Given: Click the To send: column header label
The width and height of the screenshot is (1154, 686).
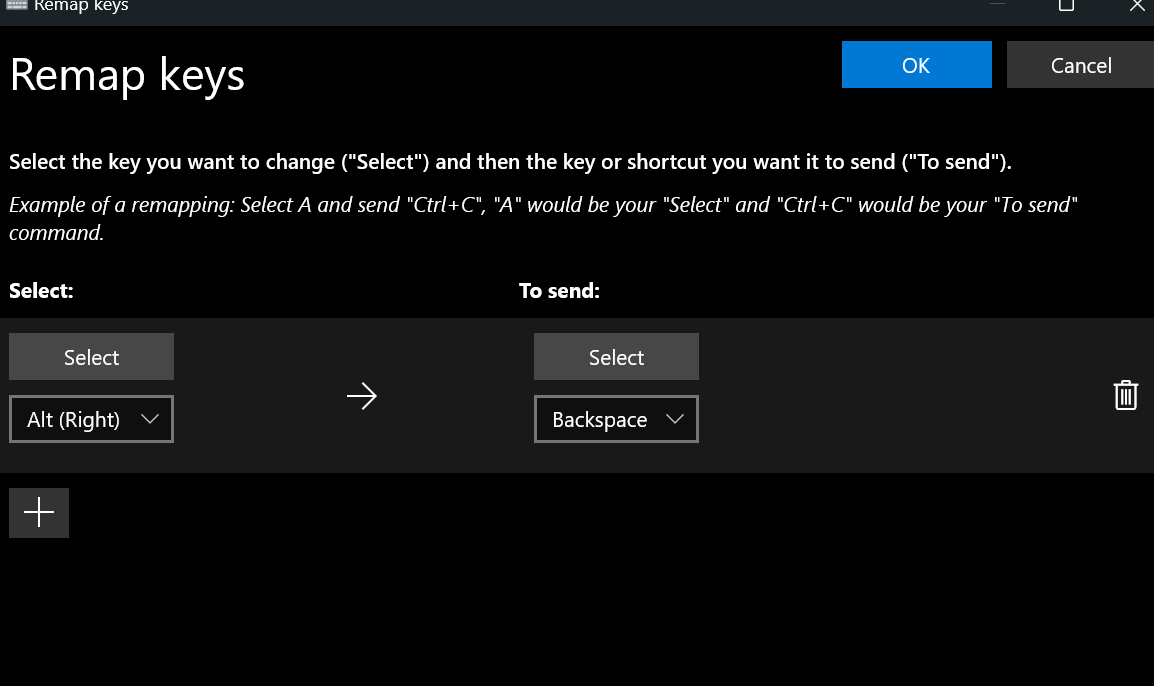Looking at the screenshot, I should [559, 290].
